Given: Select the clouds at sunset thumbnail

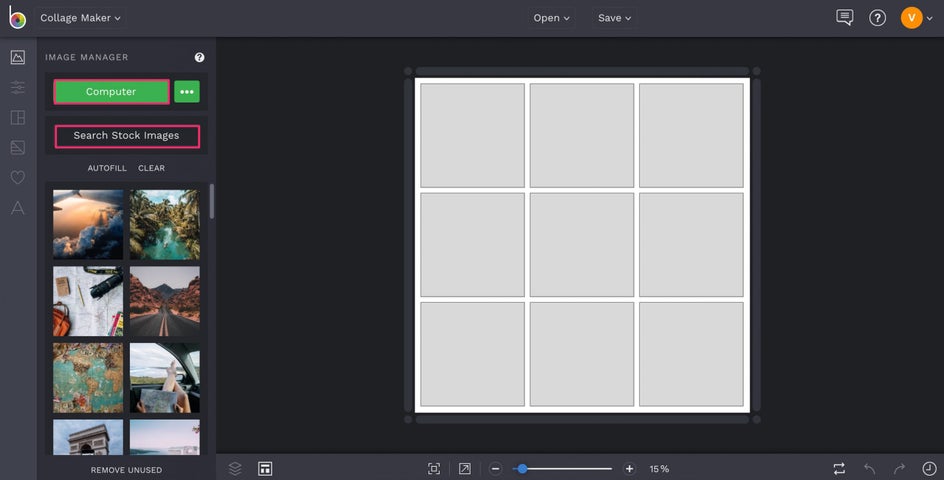Looking at the screenshot, I should coord(88,225).
